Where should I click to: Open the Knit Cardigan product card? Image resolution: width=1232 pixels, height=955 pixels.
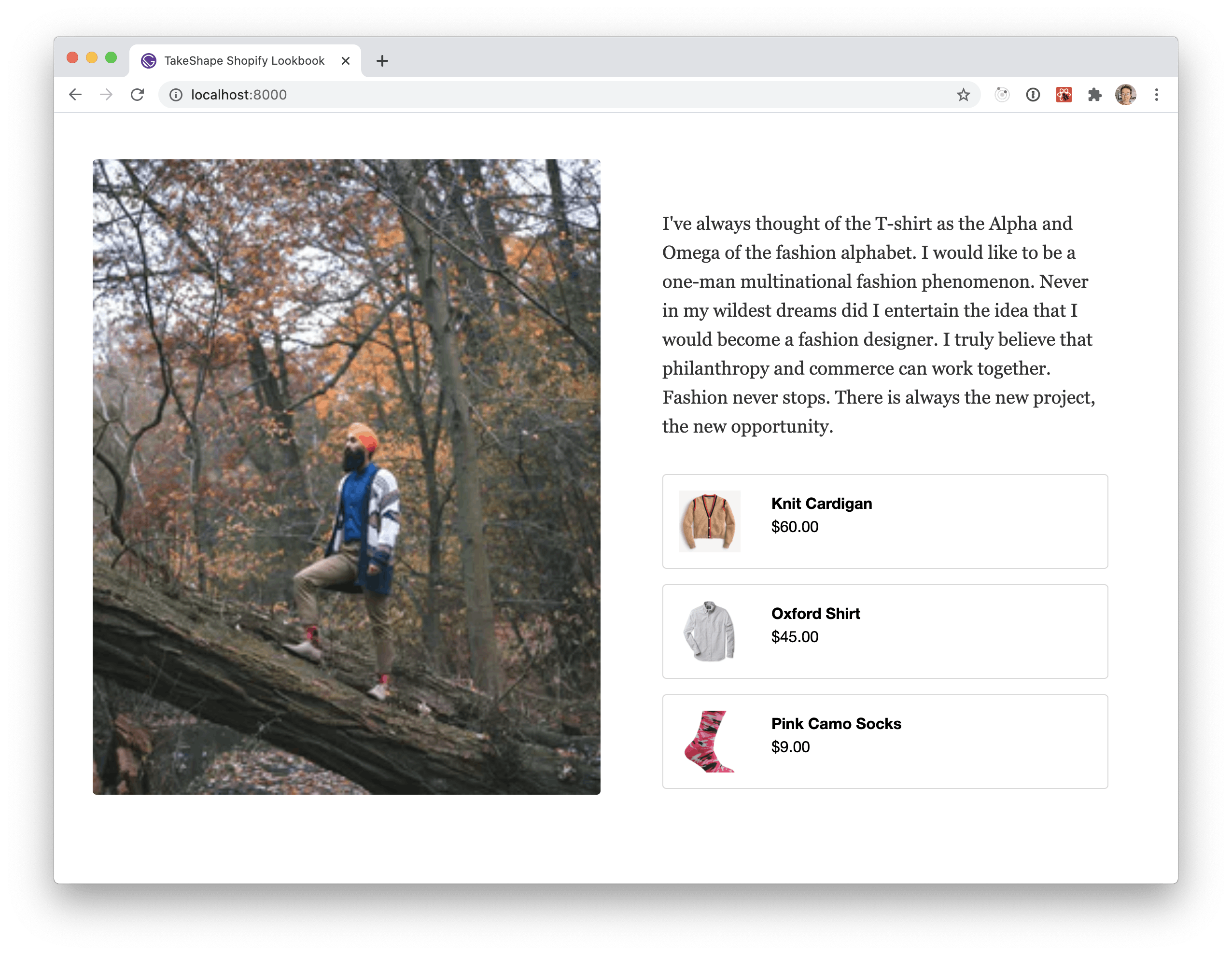pos(885,521)
